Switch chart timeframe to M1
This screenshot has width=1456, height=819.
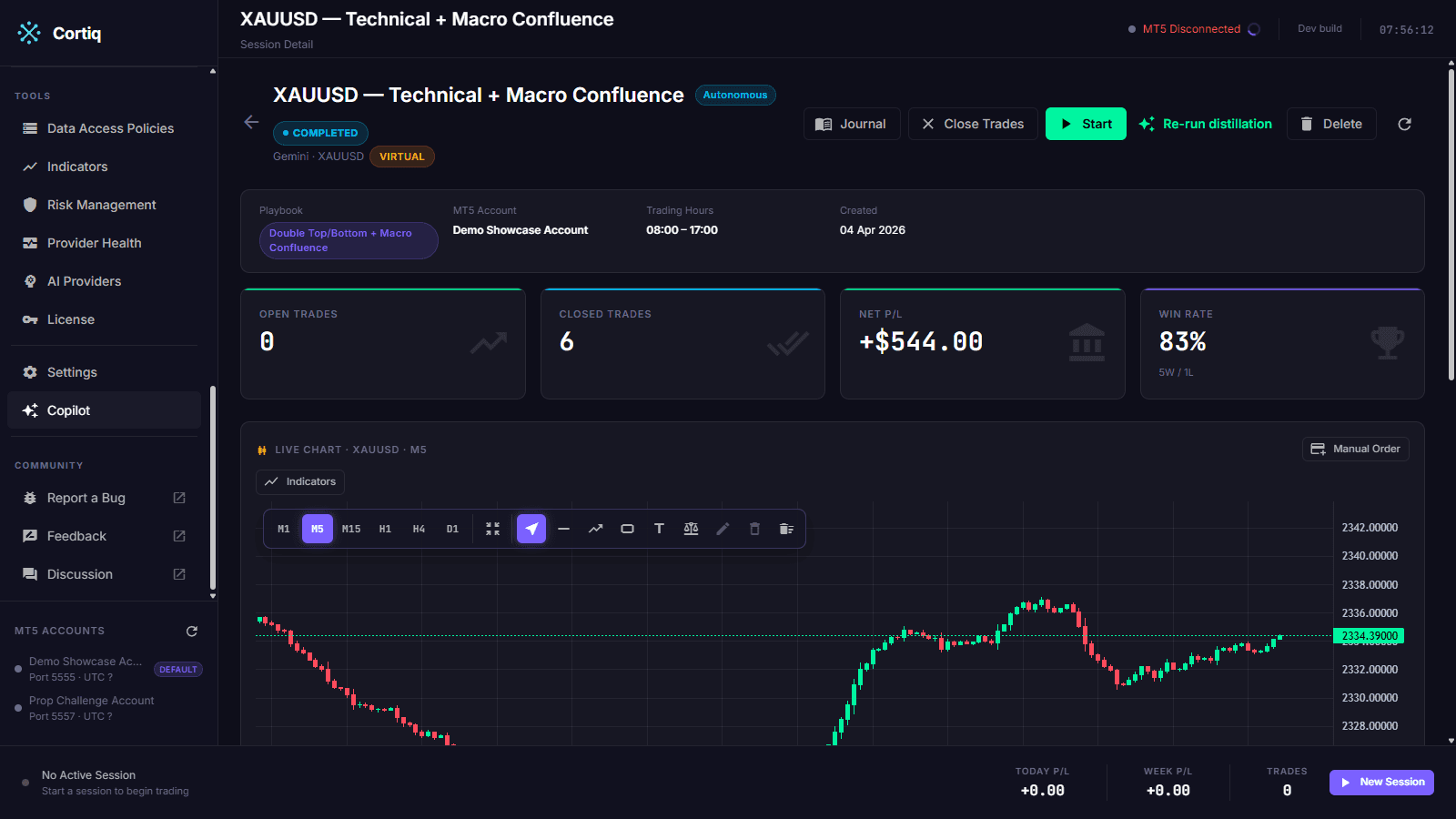(x=284, y=529)
